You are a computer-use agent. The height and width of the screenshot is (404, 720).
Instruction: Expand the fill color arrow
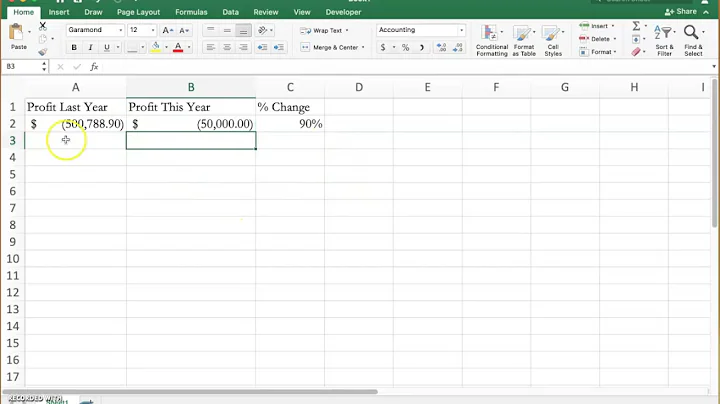pos(166,47)
